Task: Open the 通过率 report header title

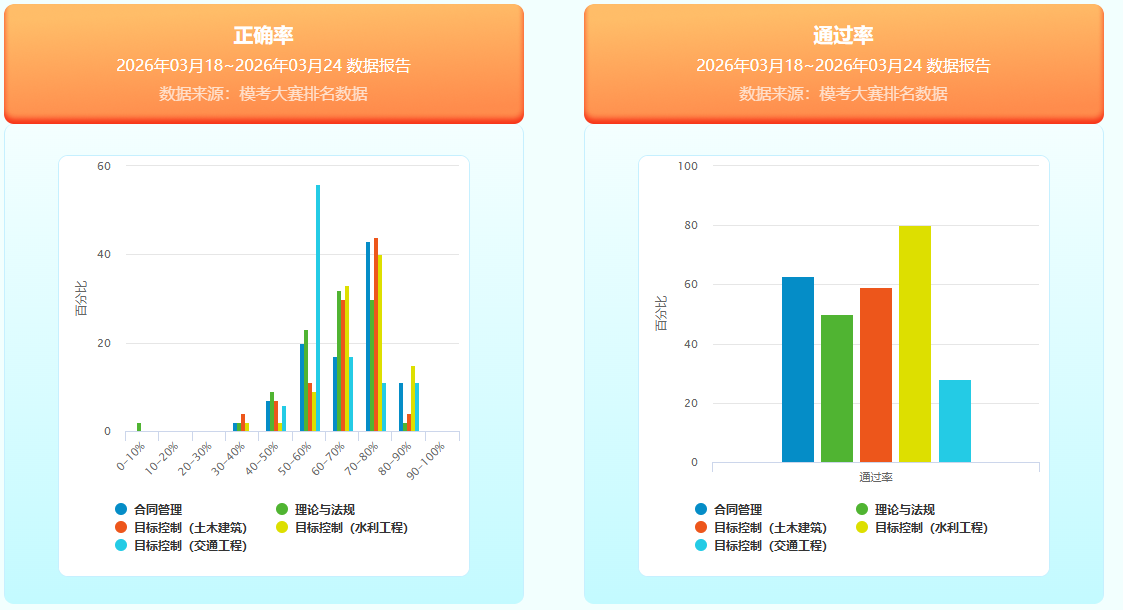Action: 843,36
